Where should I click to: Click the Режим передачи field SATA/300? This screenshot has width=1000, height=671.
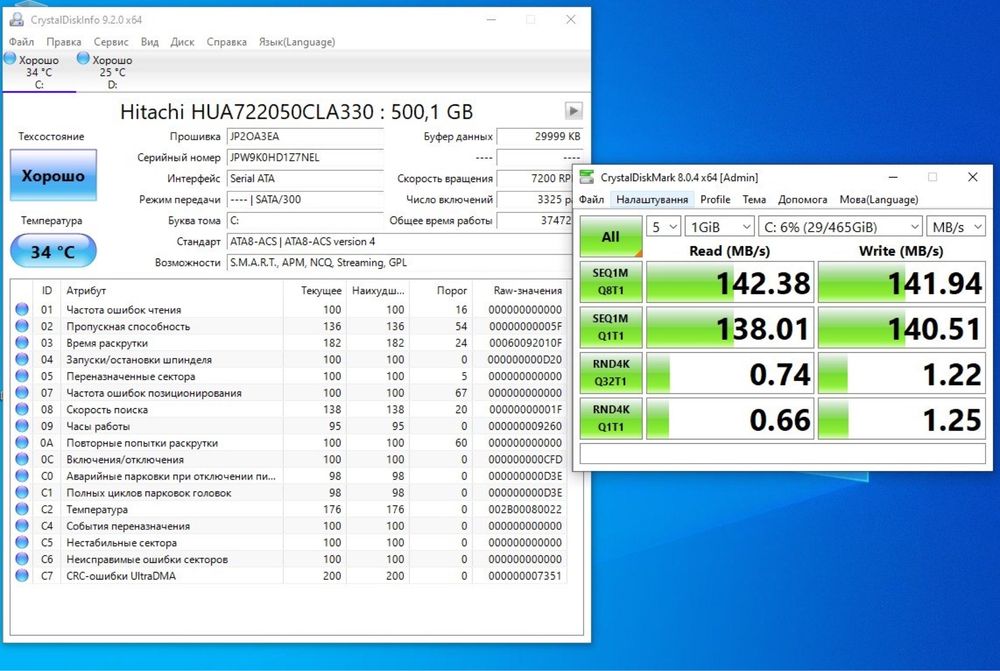305,200
